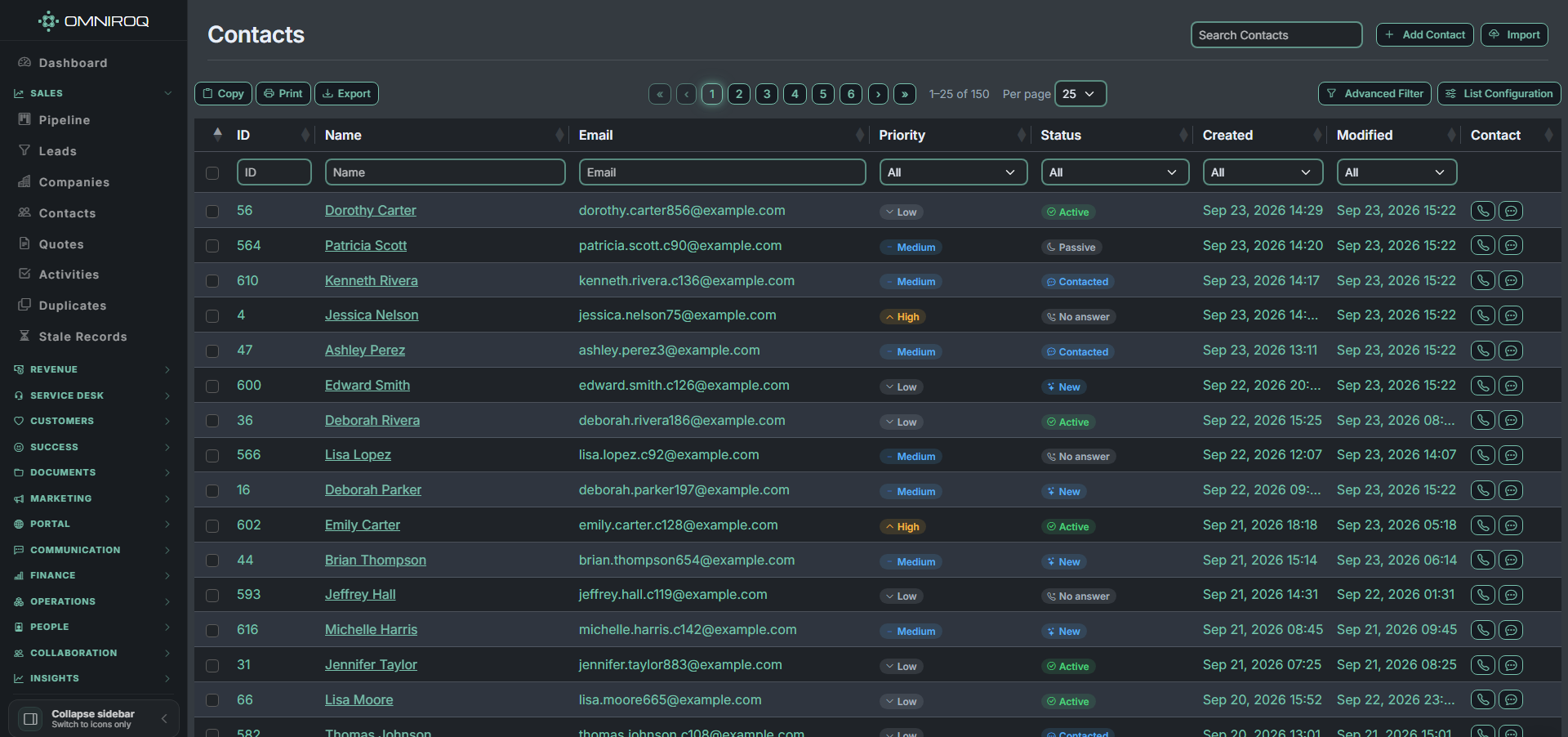
Task: Open the Advanced Filter button
Action: [1374, 94]
